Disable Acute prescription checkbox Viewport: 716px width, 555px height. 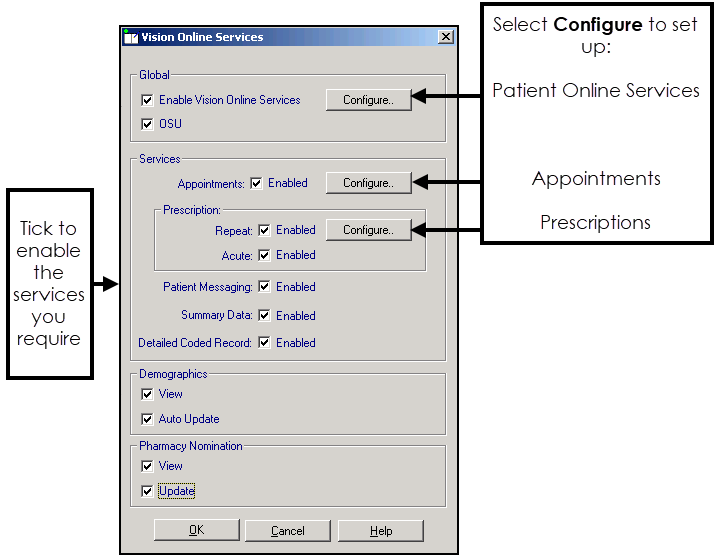click(265, 256)
